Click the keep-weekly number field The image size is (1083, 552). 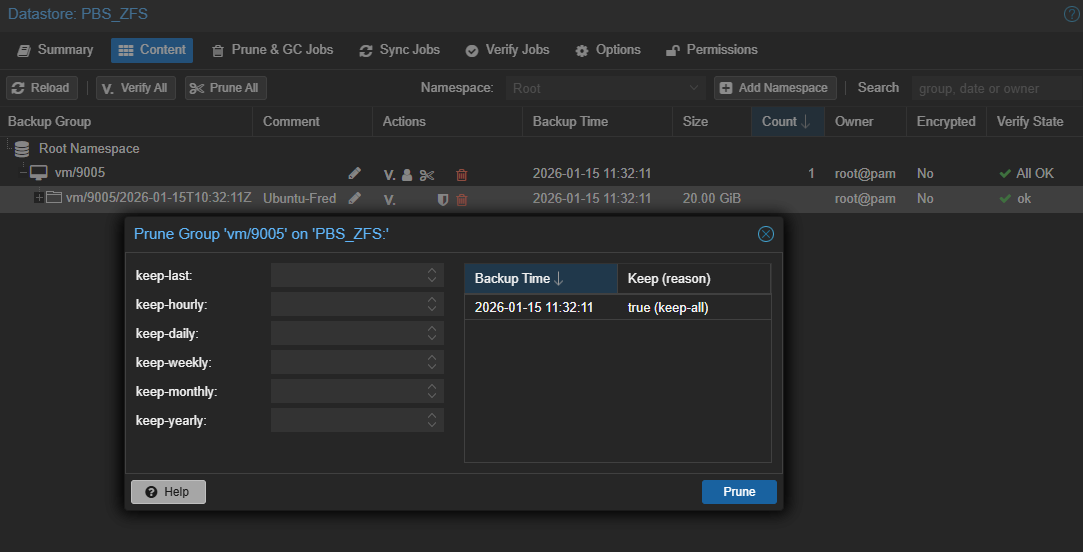click(x=346, y=362)
